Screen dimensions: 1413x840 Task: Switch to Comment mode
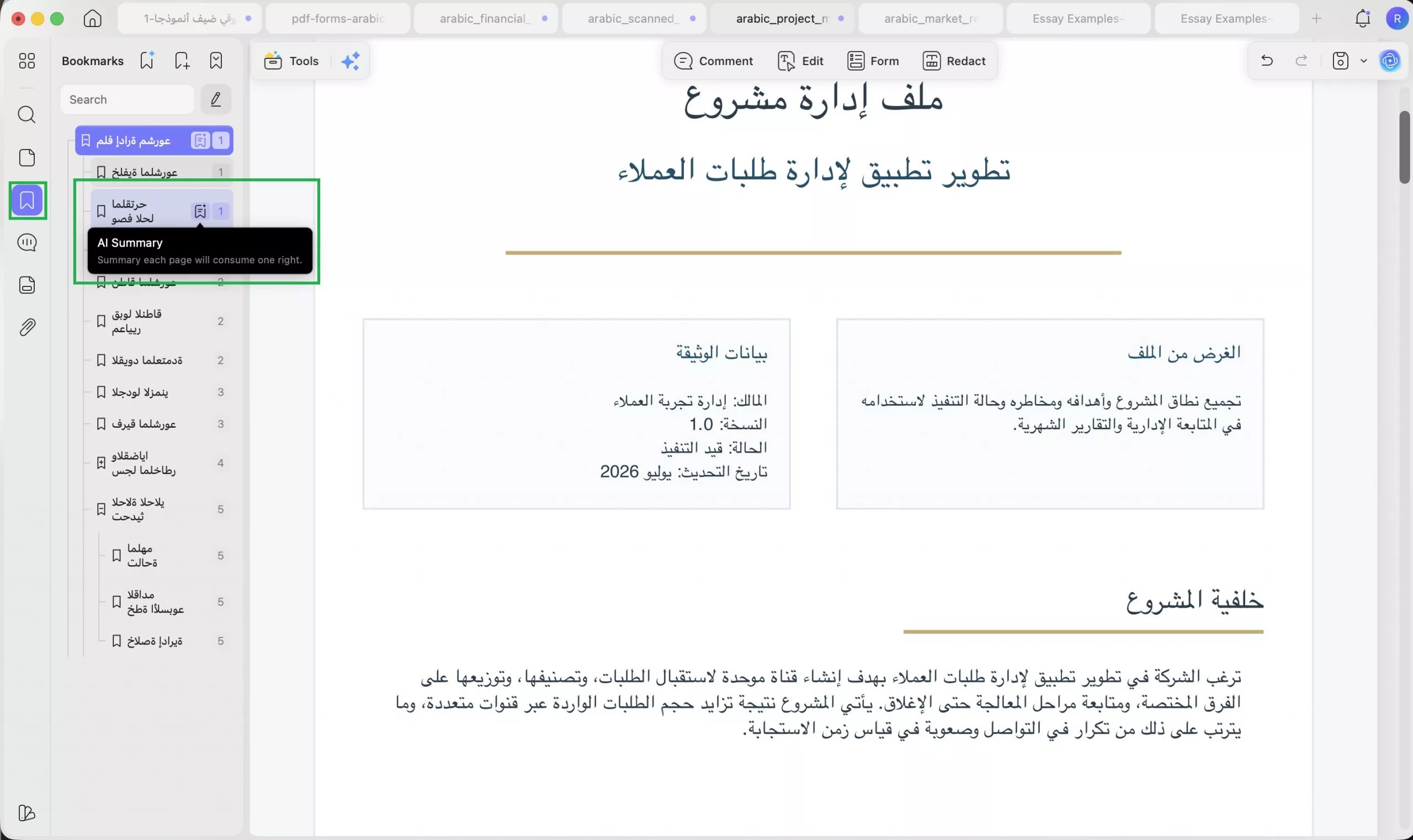coord(713,61)
